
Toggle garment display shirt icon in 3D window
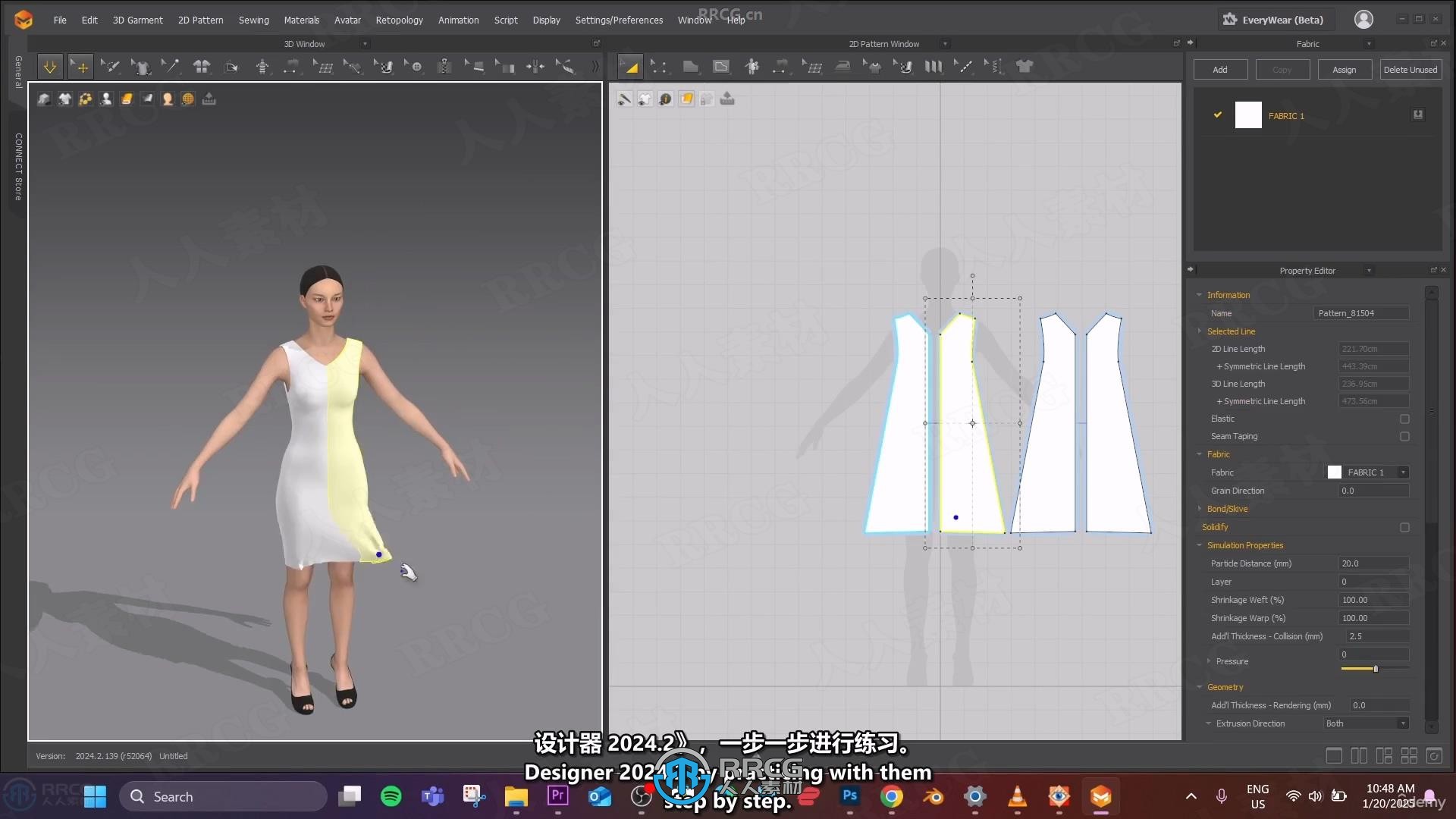(65, 99)
